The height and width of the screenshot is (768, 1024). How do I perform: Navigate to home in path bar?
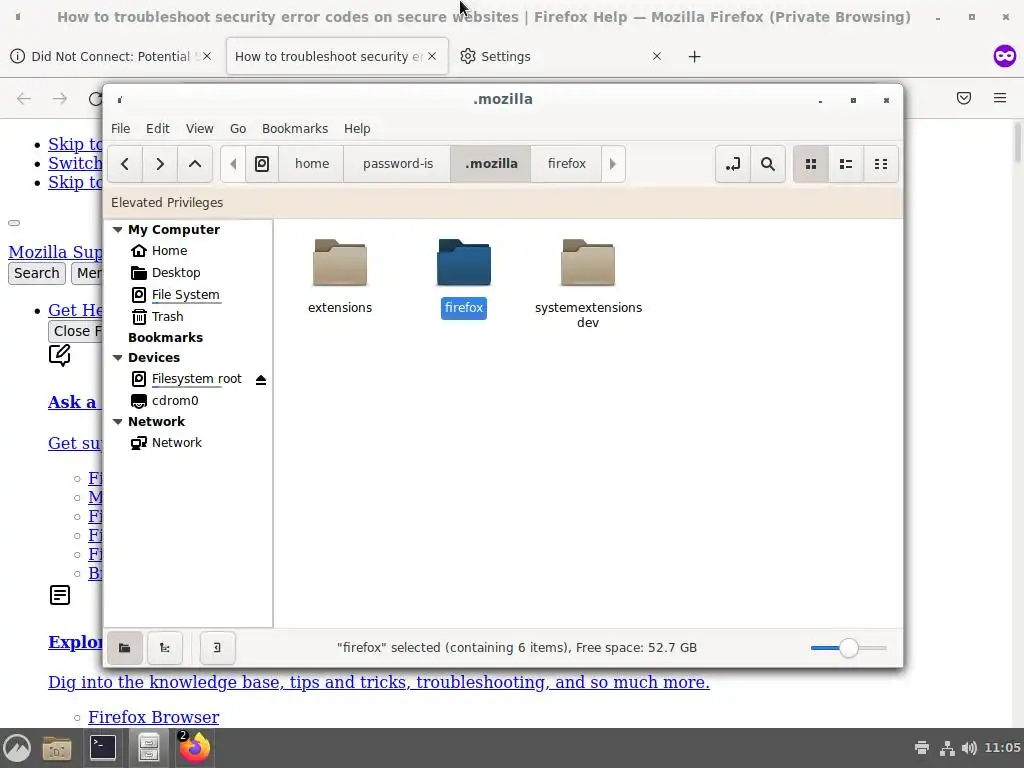[312, 164]
